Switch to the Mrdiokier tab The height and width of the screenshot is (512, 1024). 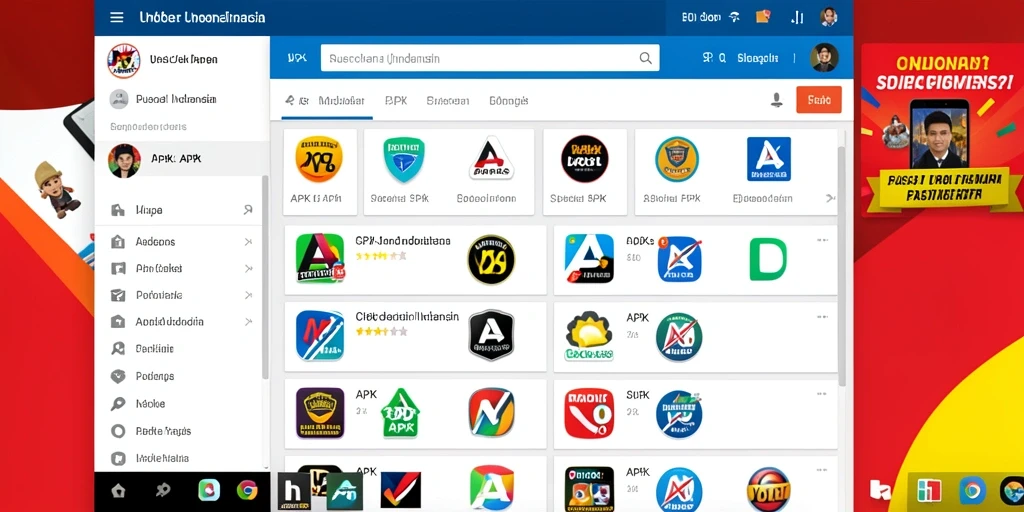pos(341,101)
